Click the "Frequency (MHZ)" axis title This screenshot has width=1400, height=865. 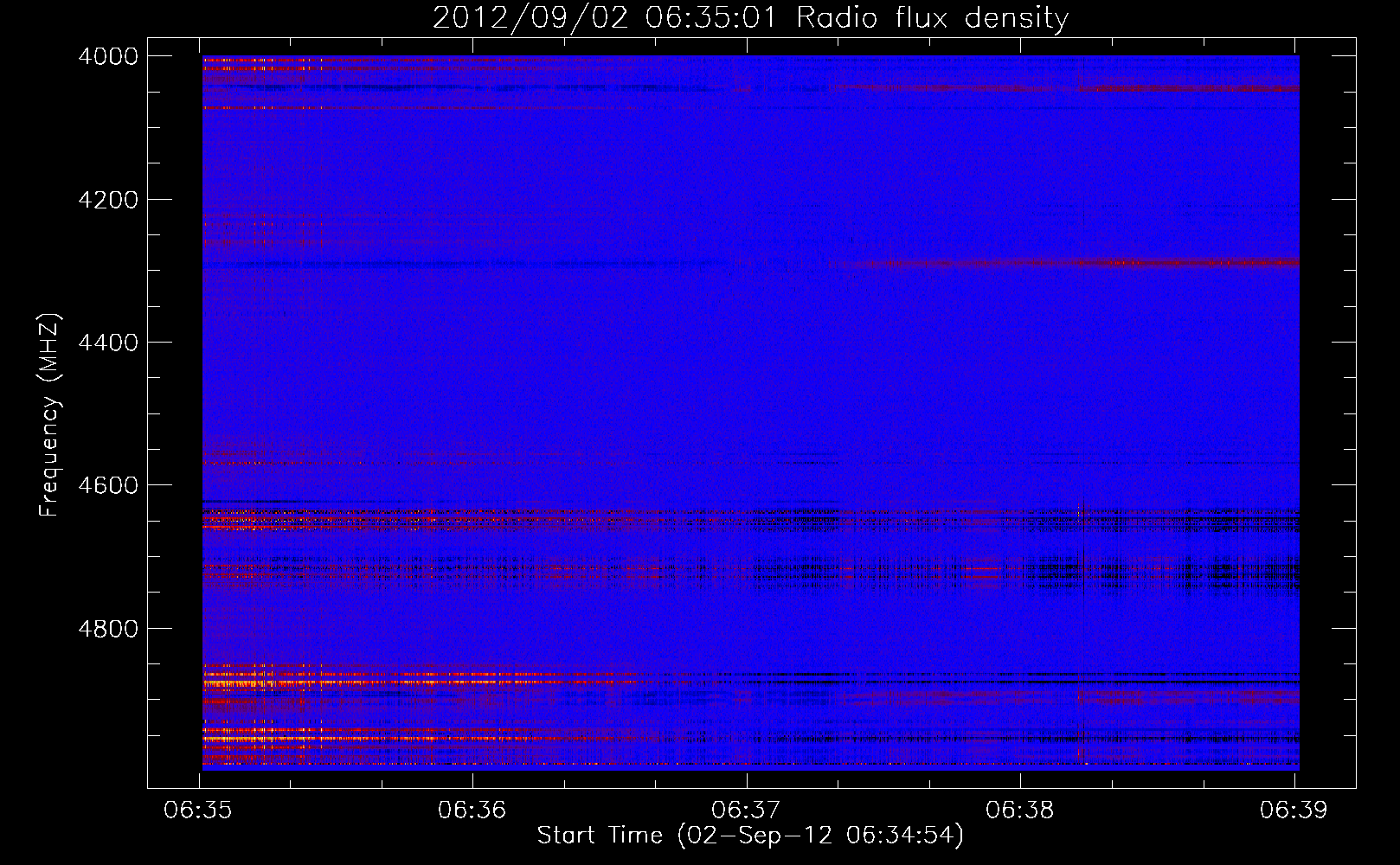(x=50, y=415)
